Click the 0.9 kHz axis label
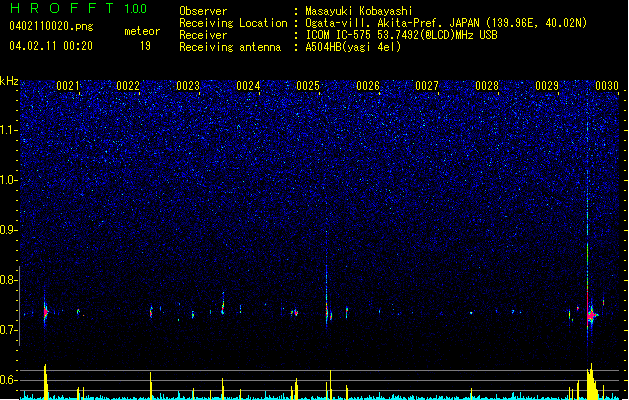 (9, 230)
